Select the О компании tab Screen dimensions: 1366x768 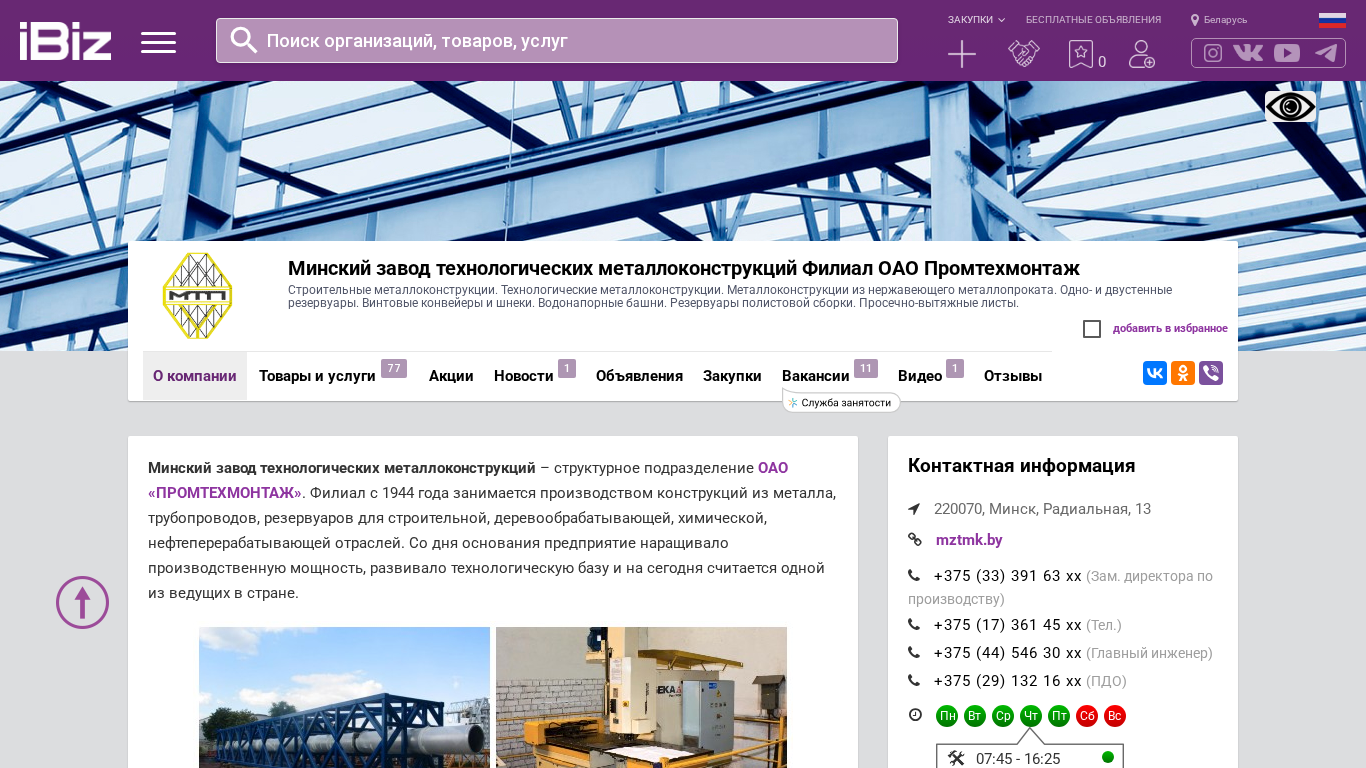point(195,376)
